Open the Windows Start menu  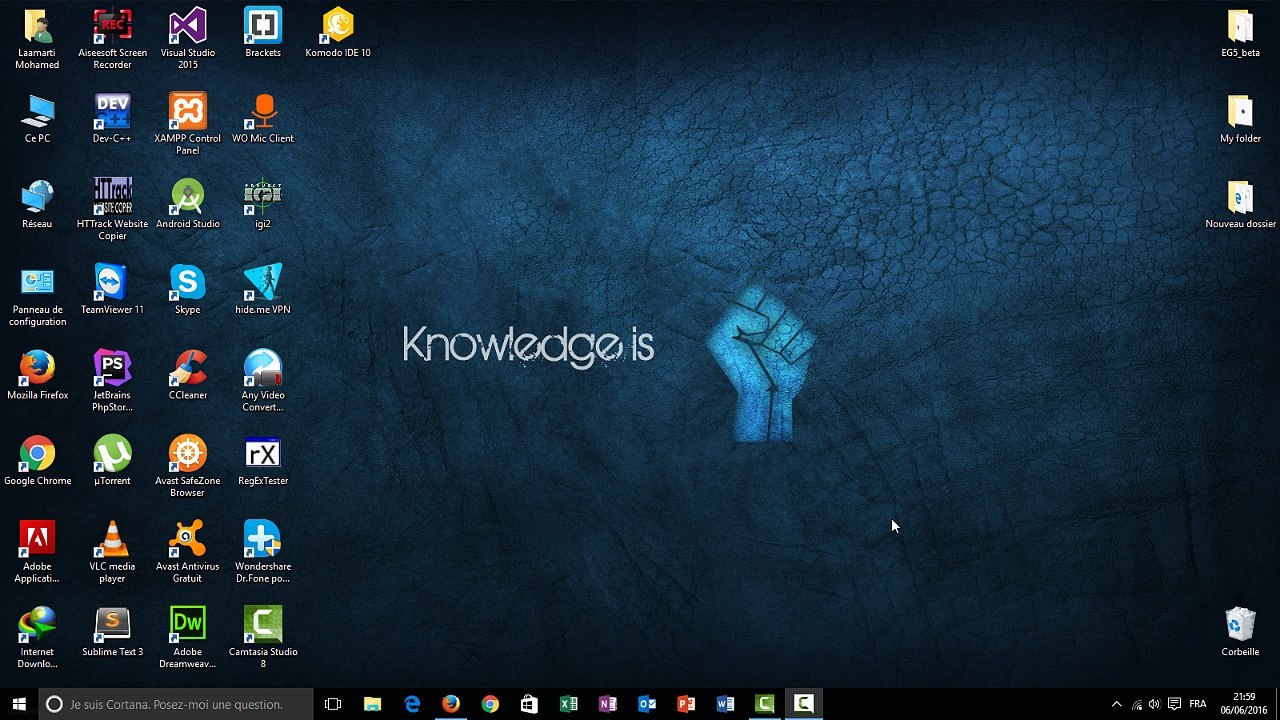(19, 704)
